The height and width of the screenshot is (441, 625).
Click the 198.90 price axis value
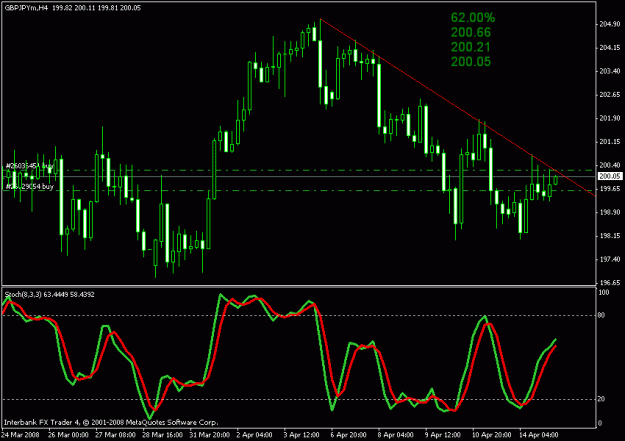pyautogui.click(x=610, y=213)
